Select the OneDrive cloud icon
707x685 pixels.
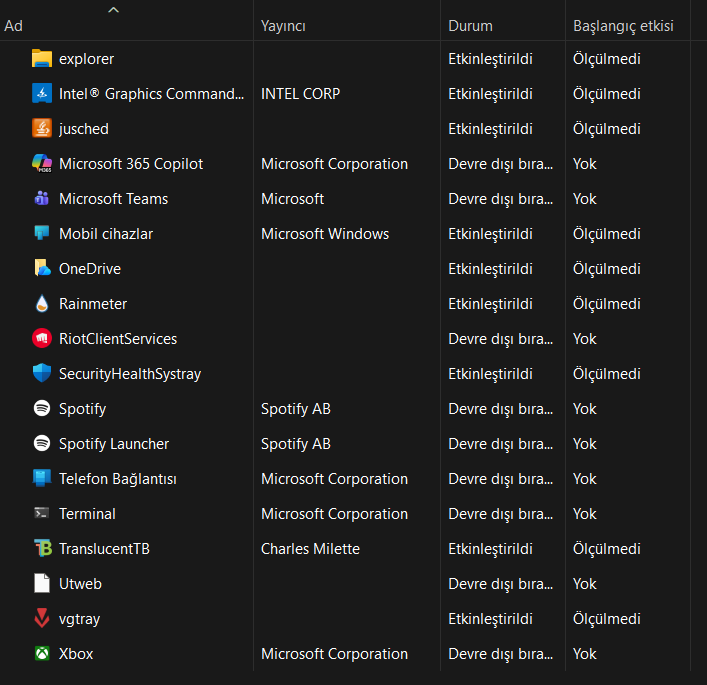pos(42,268)
